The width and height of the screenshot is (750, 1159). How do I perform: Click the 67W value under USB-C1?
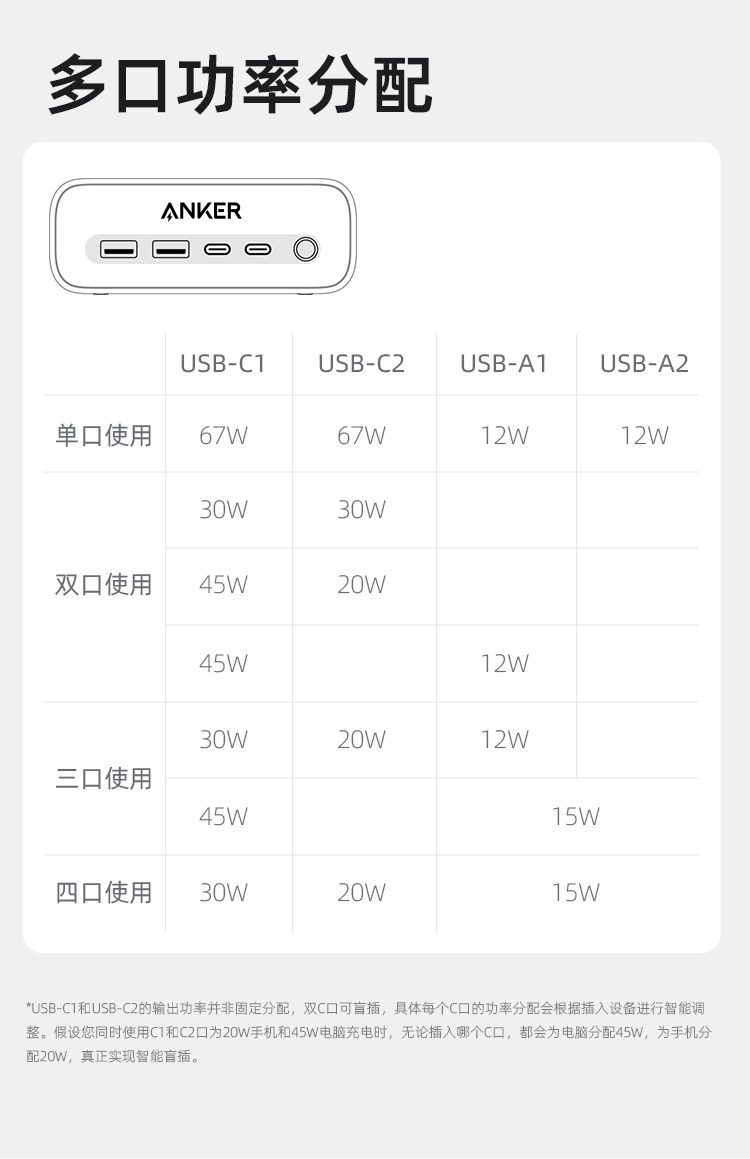223,436
